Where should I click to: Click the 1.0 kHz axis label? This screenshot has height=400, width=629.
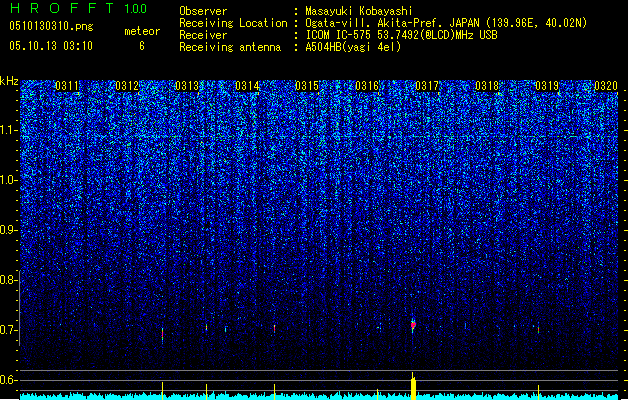click(9, 180)
